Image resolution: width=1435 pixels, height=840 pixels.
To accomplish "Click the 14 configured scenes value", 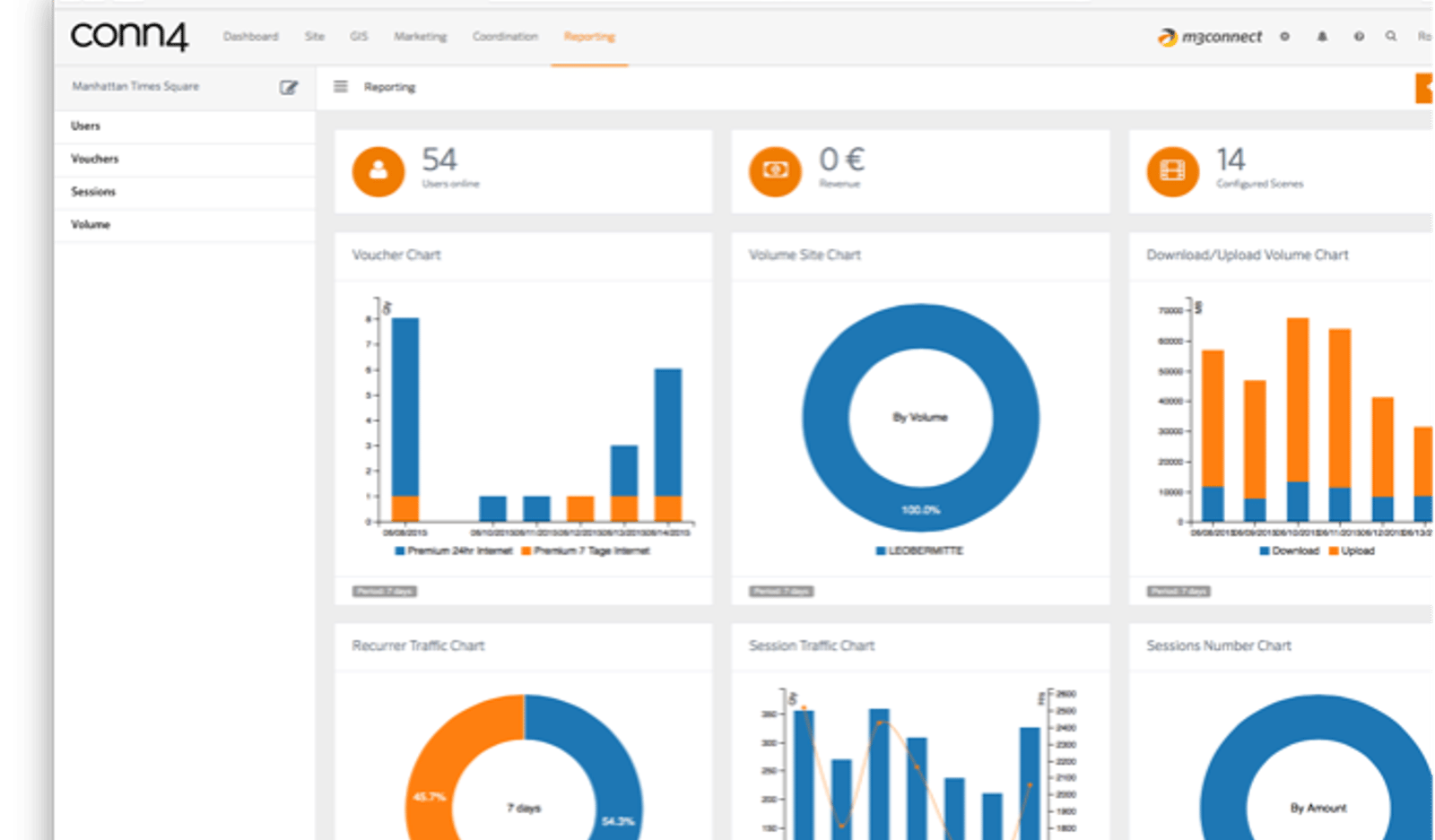I will tap(1231, 160).
